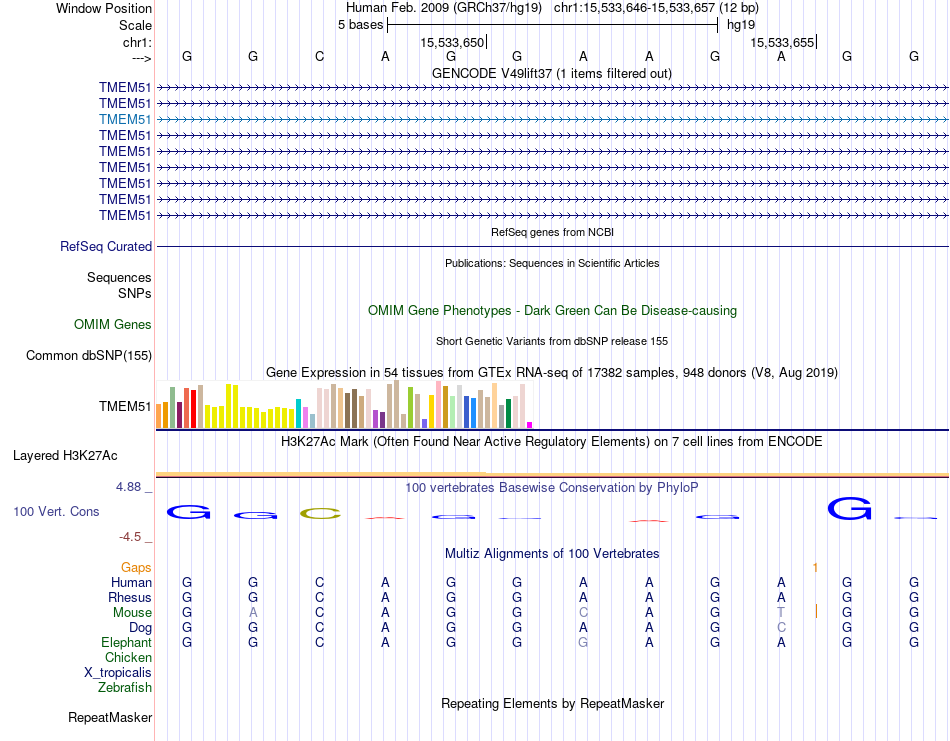Select the Mouse species label in Multiz alignment
The image size is (950, 741).
coord(132,613)
